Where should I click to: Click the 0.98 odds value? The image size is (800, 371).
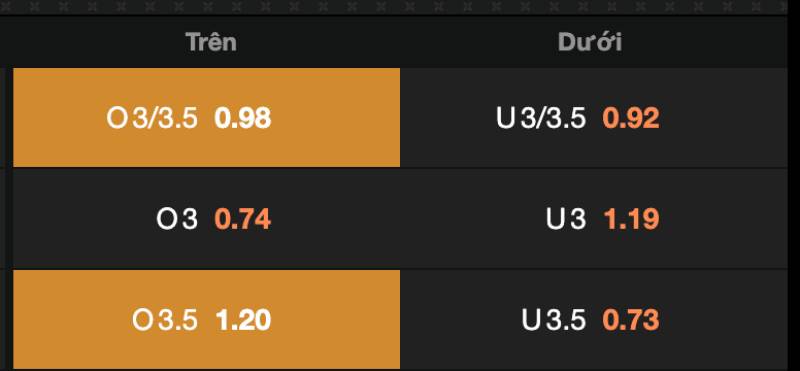pyautogui.click(x=243, y=118)
